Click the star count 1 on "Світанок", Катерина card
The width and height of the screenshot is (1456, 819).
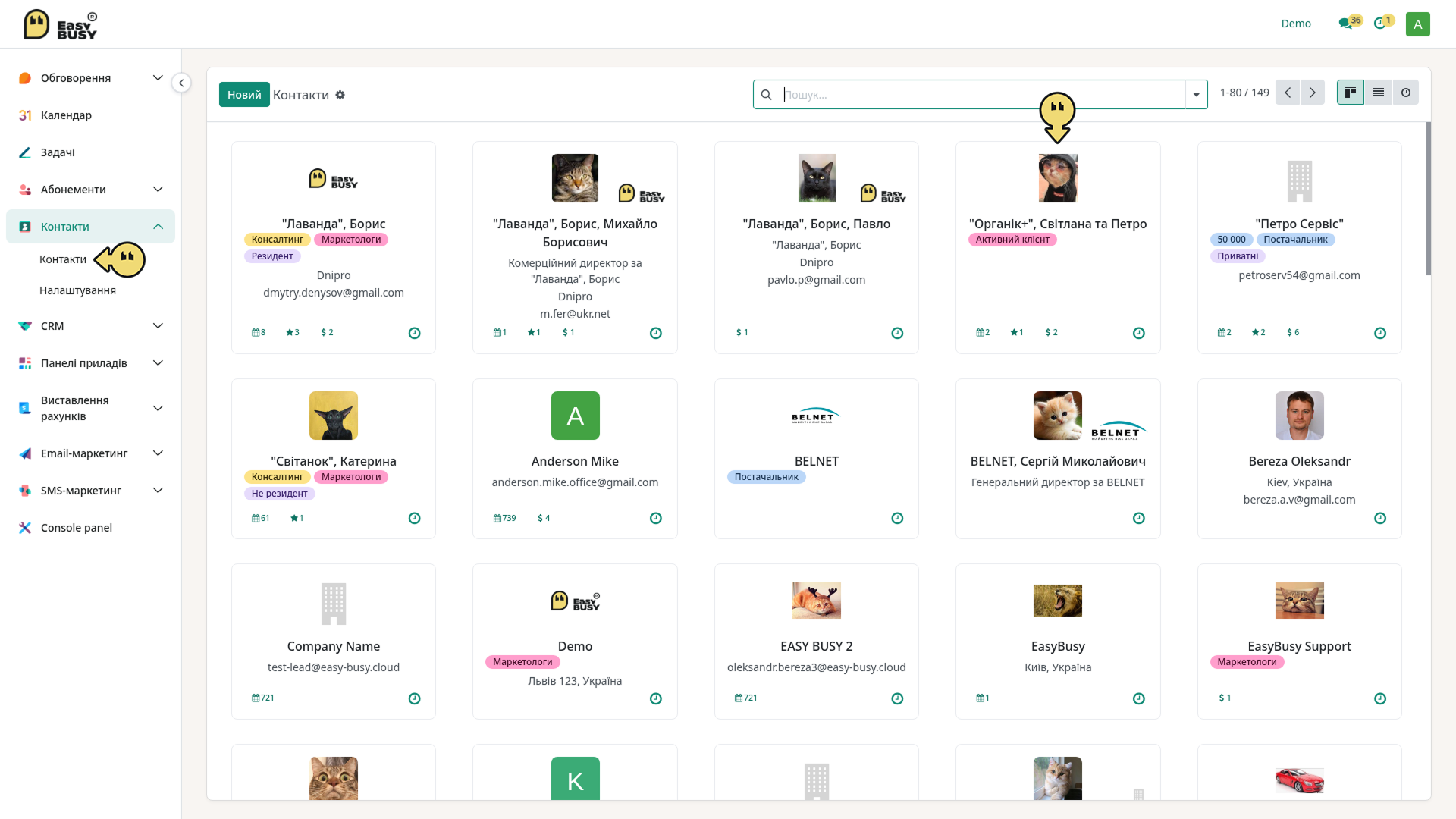[x=297, y=518]
